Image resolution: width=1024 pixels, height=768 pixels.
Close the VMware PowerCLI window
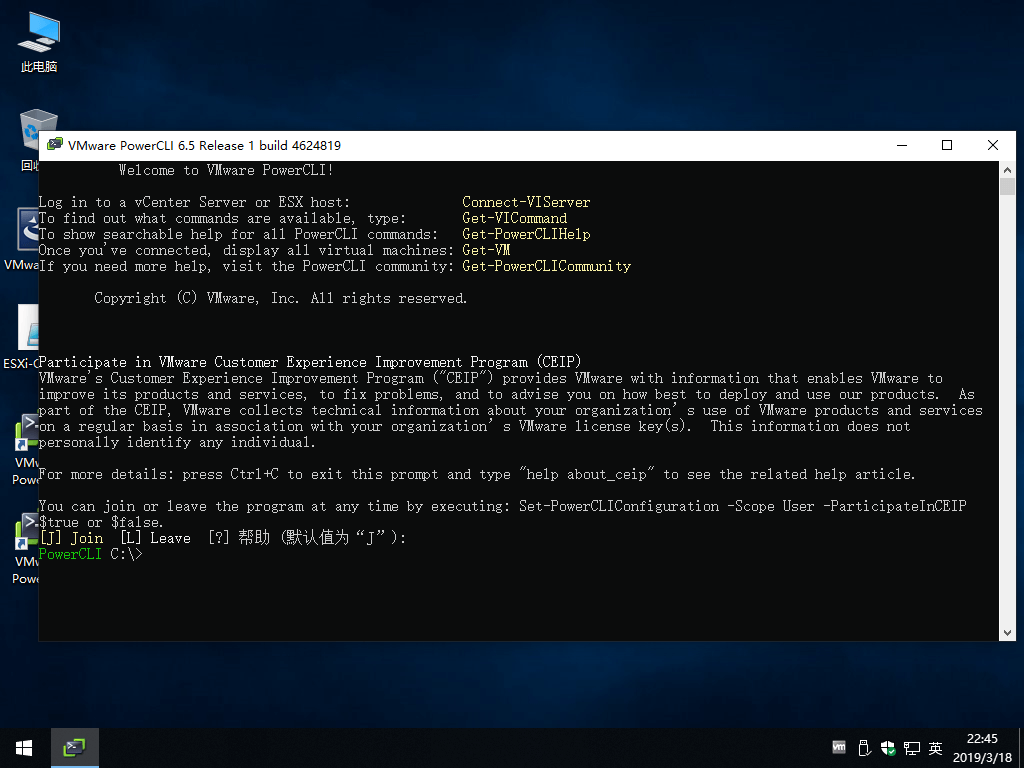[993, 145]
